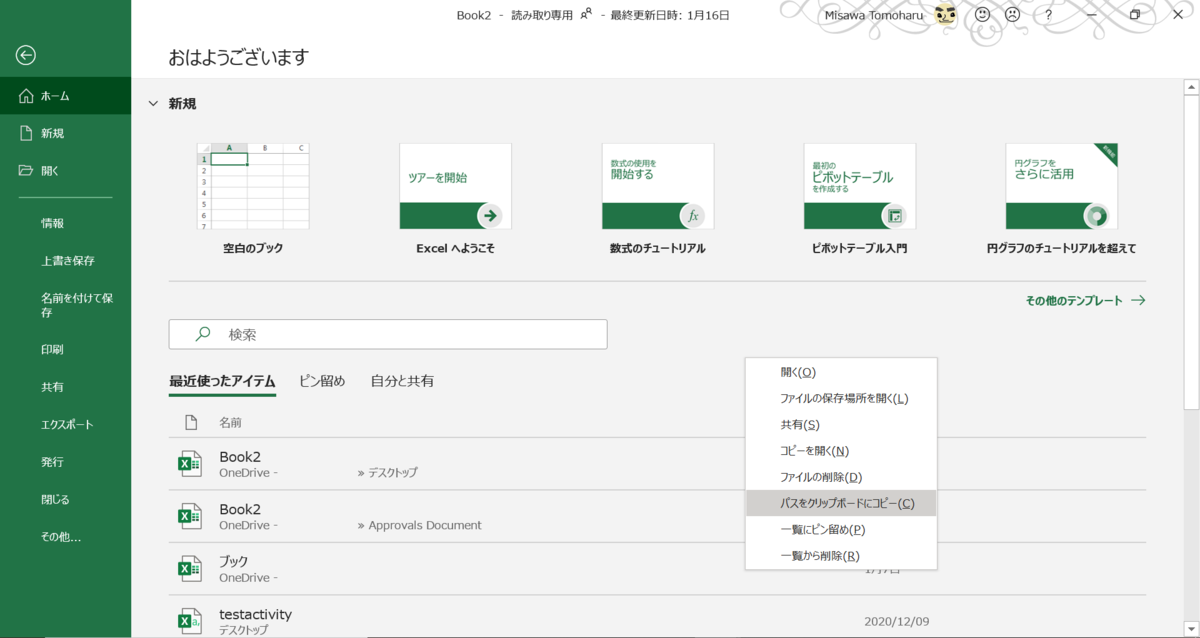Choose 共有(S) from the context menu
1200x638 pixels.
[x=841, y=425]
